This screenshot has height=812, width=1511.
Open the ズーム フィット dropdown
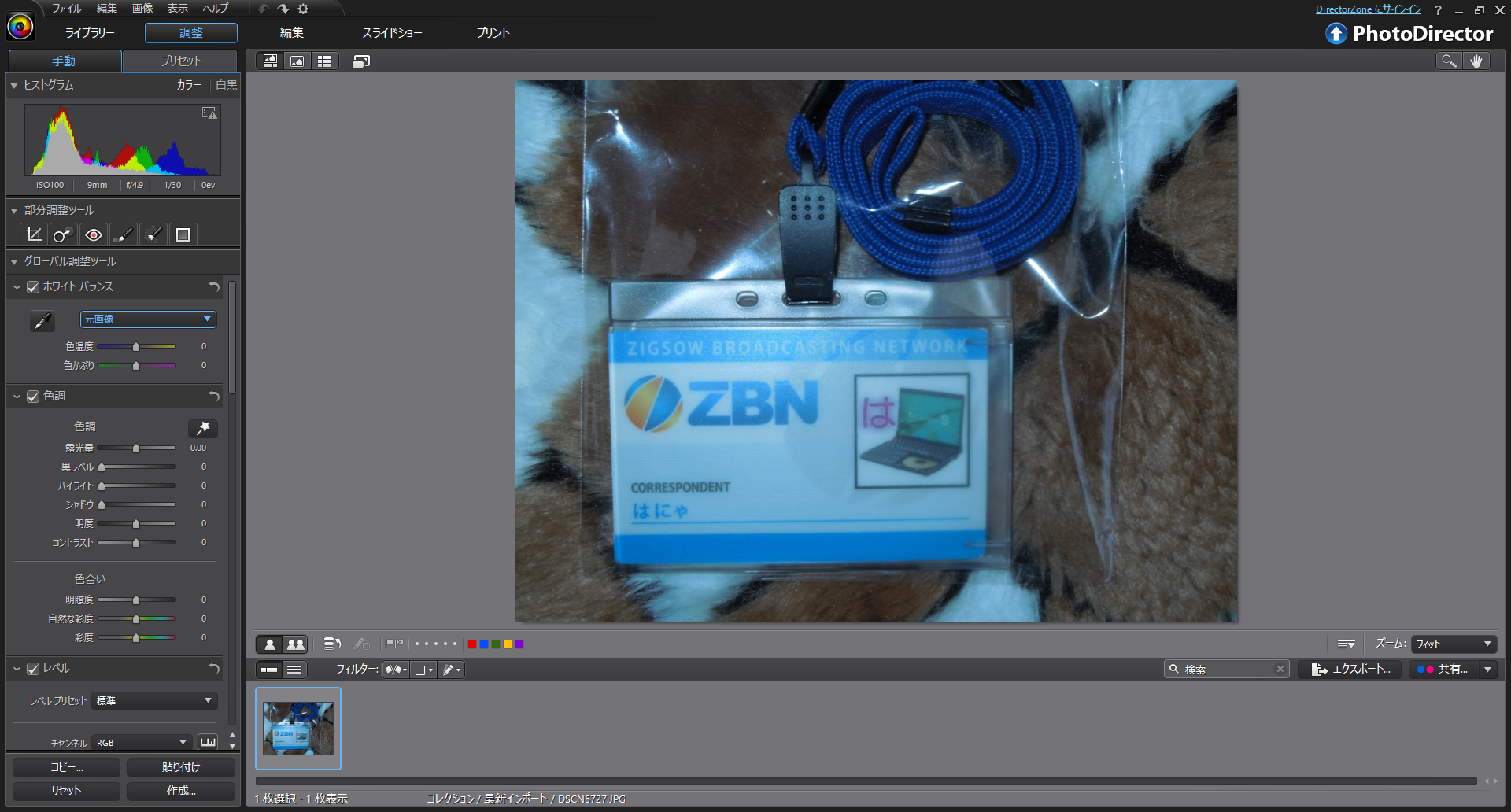1454,644
